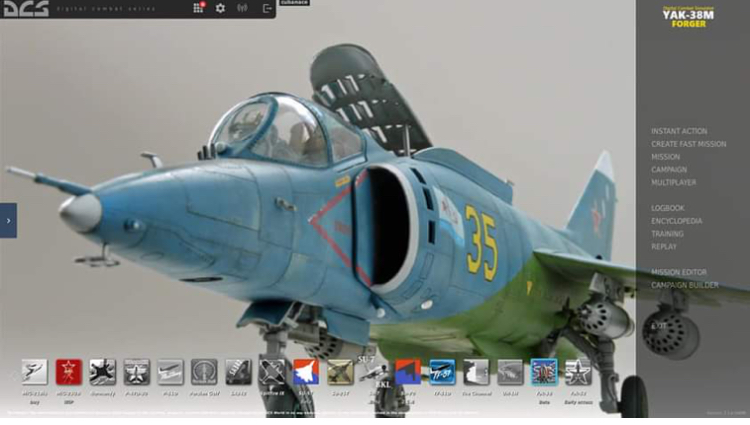Select The Channel map module icon
Image resolution: width=750 pixels, height=425 pixels.
pyautogui.click(x=476, y=372)
